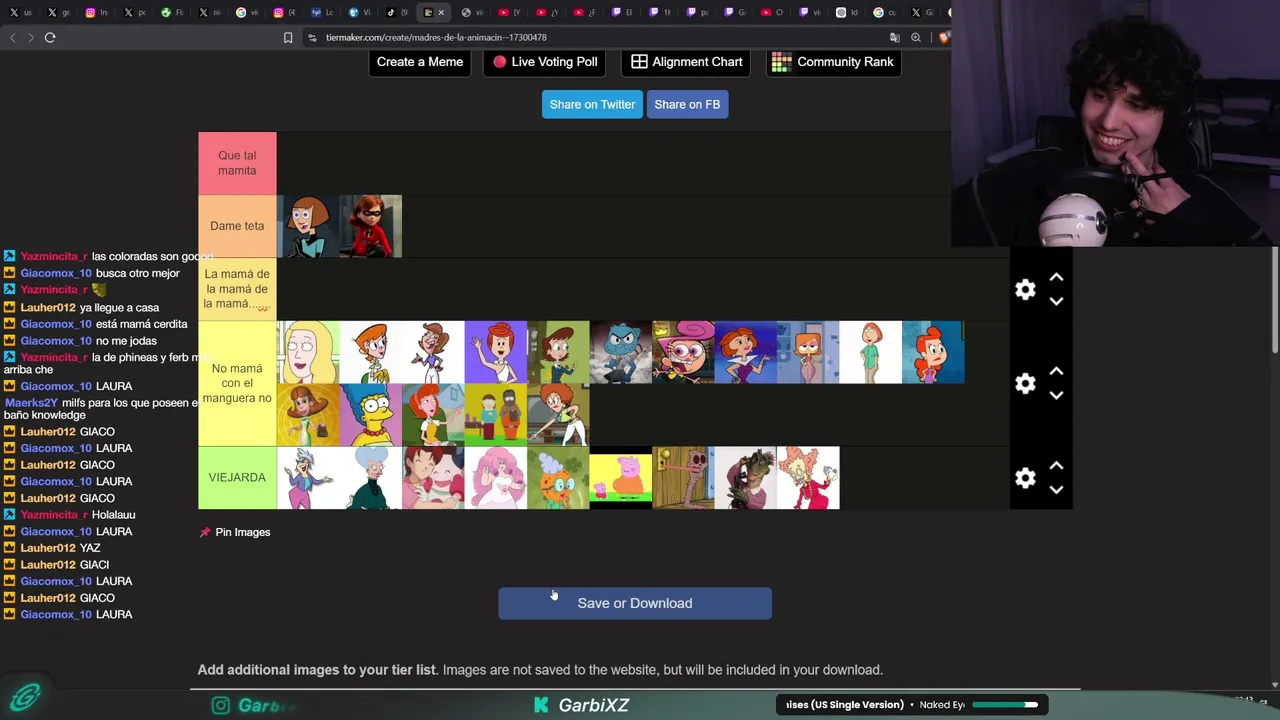1280x720 pixels.
Task: Move 'La mamá de la mamá' tier down
Action: point(1056,301)
